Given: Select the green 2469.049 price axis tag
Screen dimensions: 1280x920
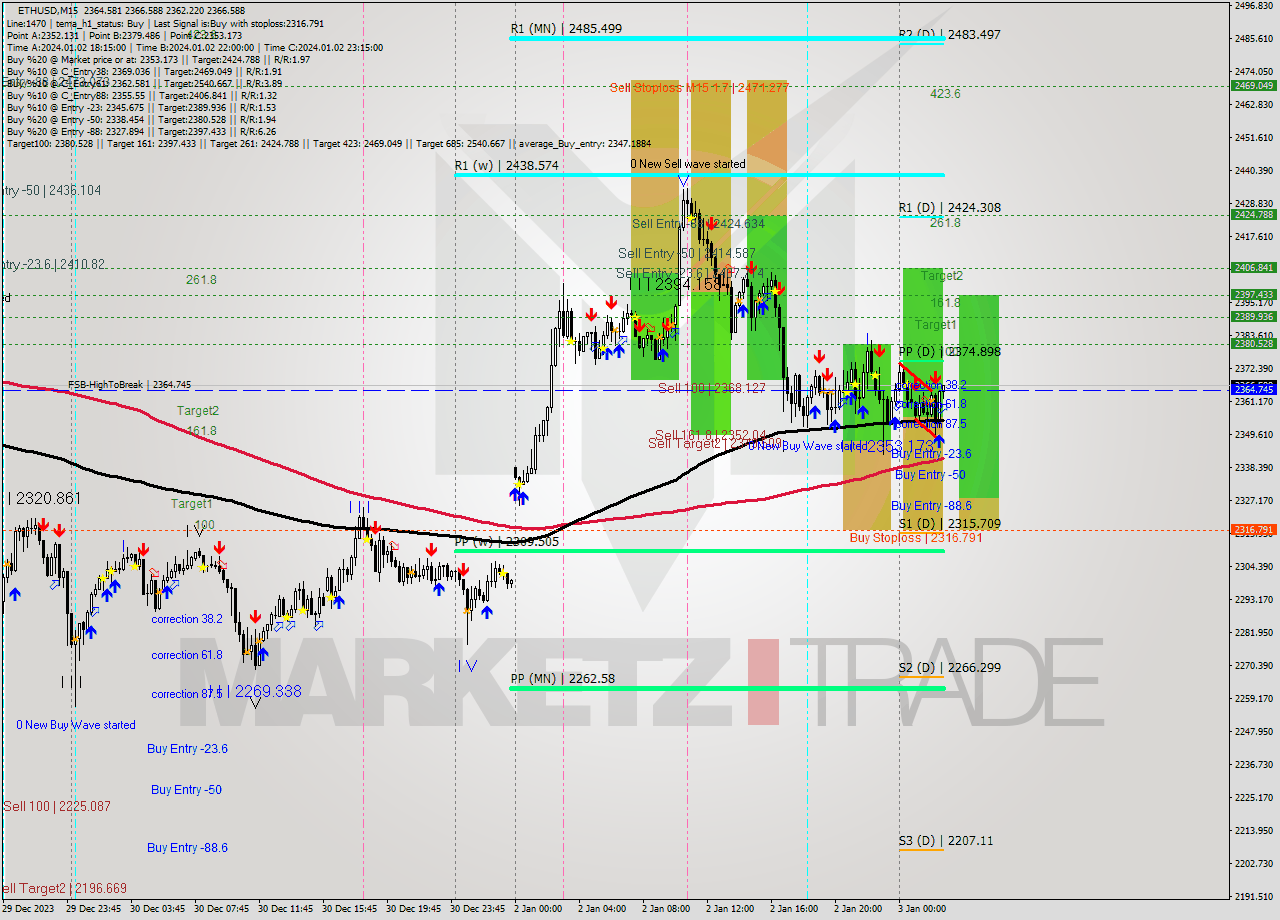Looking at the screenshot, I should 1254,85.
